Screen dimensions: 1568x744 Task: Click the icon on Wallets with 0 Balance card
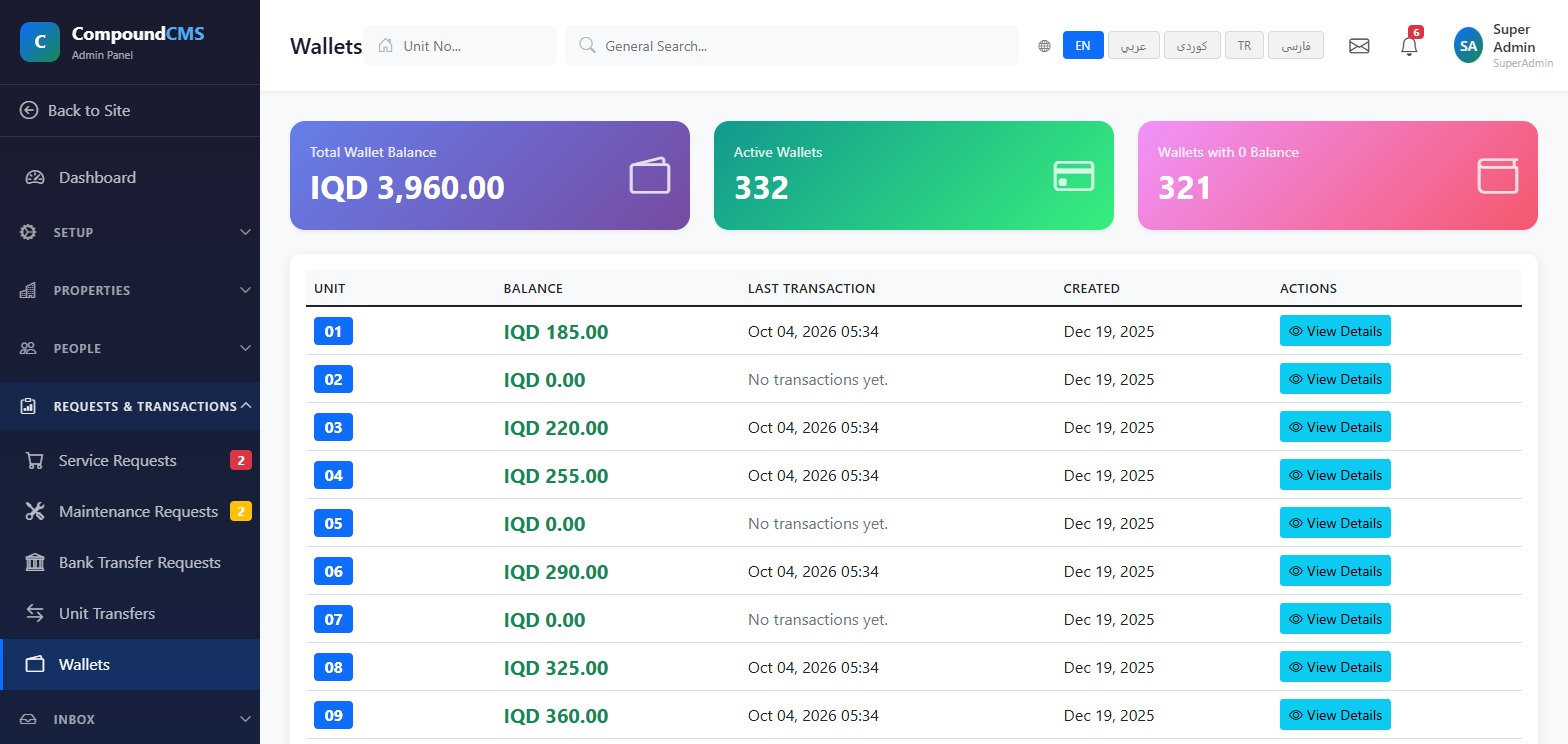pyautogui.click(x=1498, y=176)
